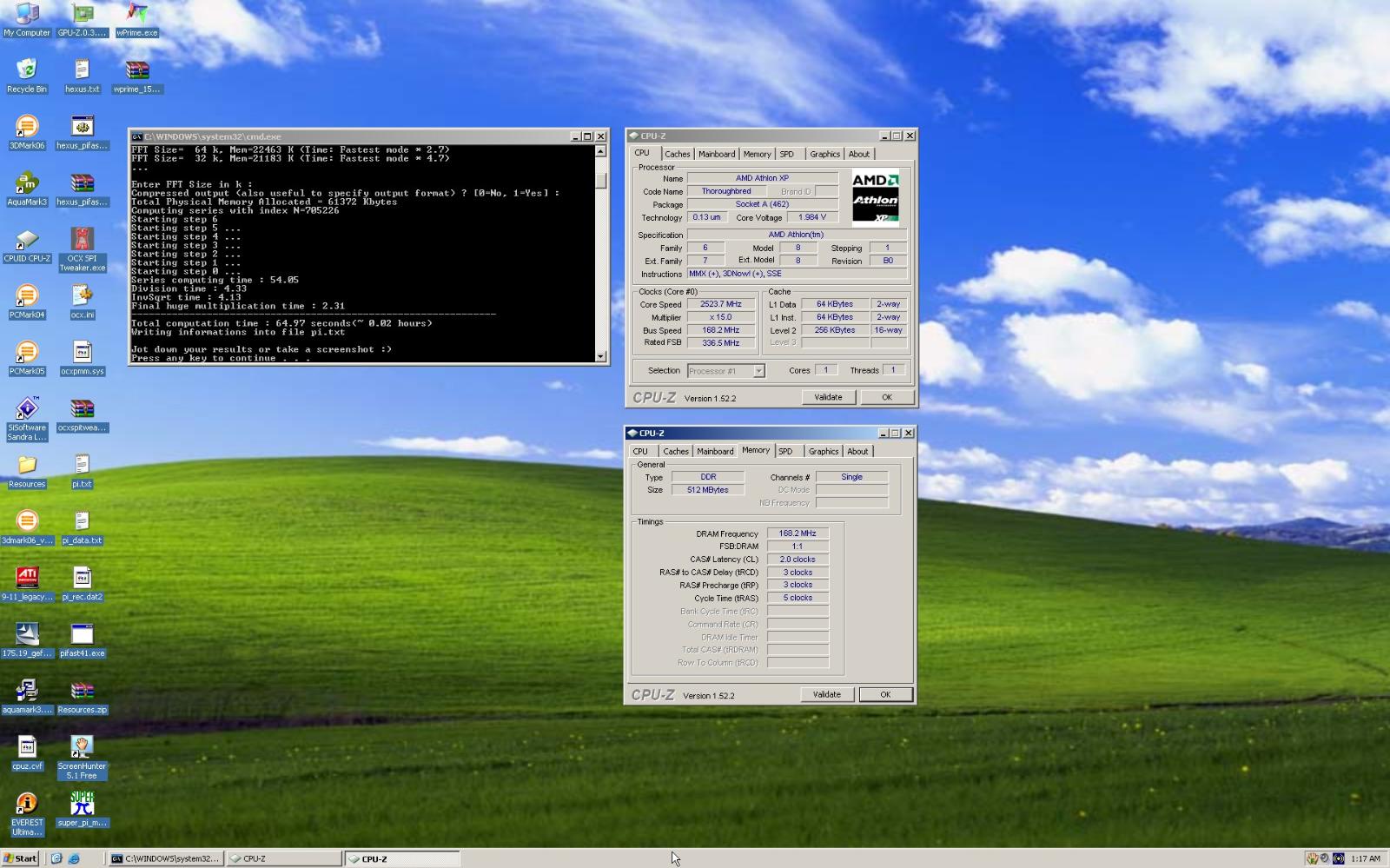Launch the 3DMark06 desktop shortcut
The width and height of the screenshot is (1390, 868).
(x=27, y=133)
